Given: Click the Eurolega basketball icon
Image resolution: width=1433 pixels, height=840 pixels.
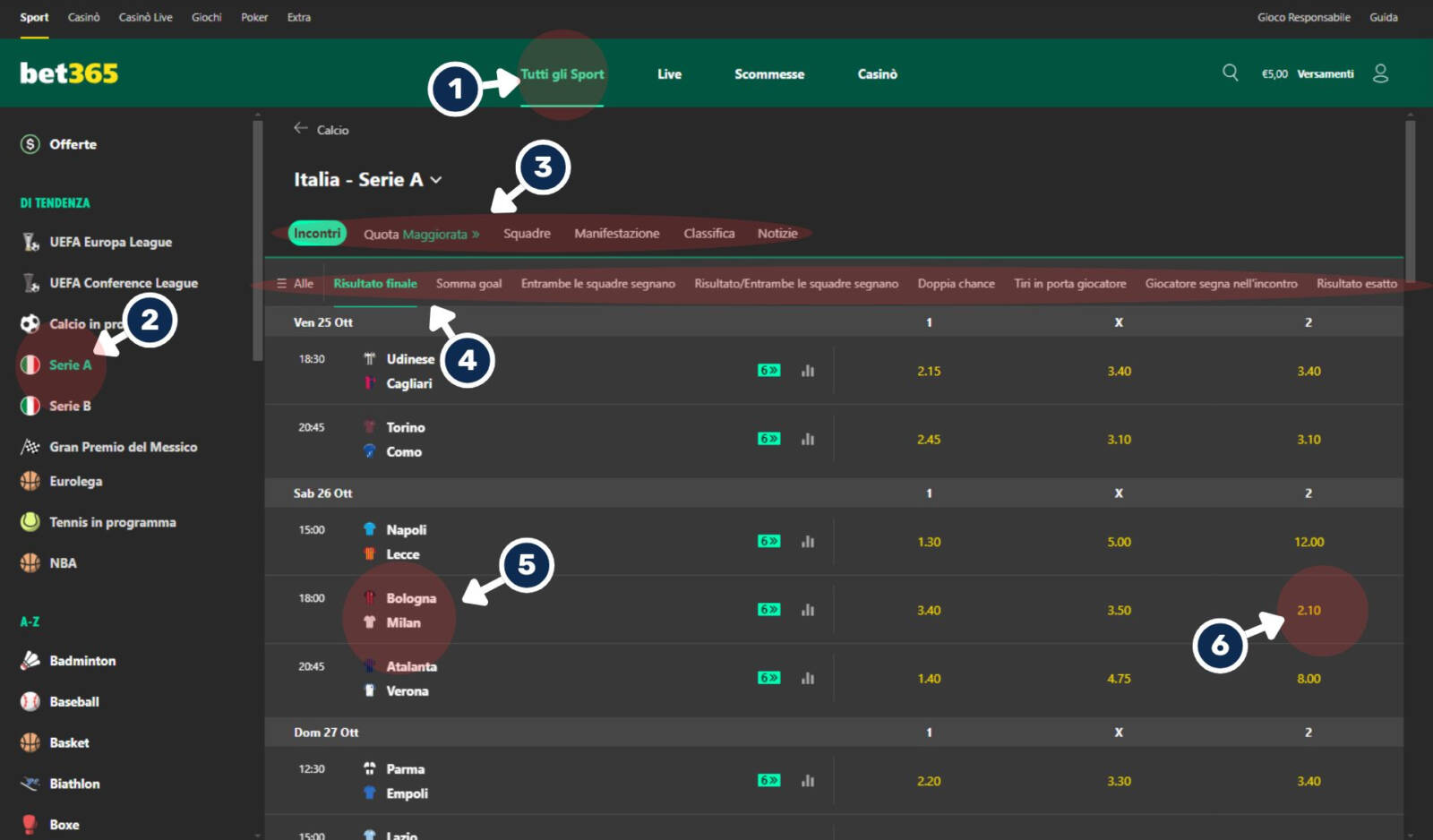Looking at the screenshot, I should pyautogui.click(x=30, y=481).
